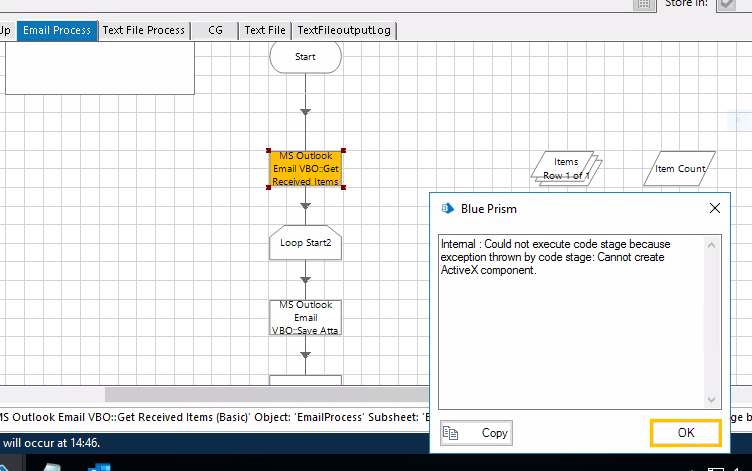Go to the Text File tab

pos(265,31)
